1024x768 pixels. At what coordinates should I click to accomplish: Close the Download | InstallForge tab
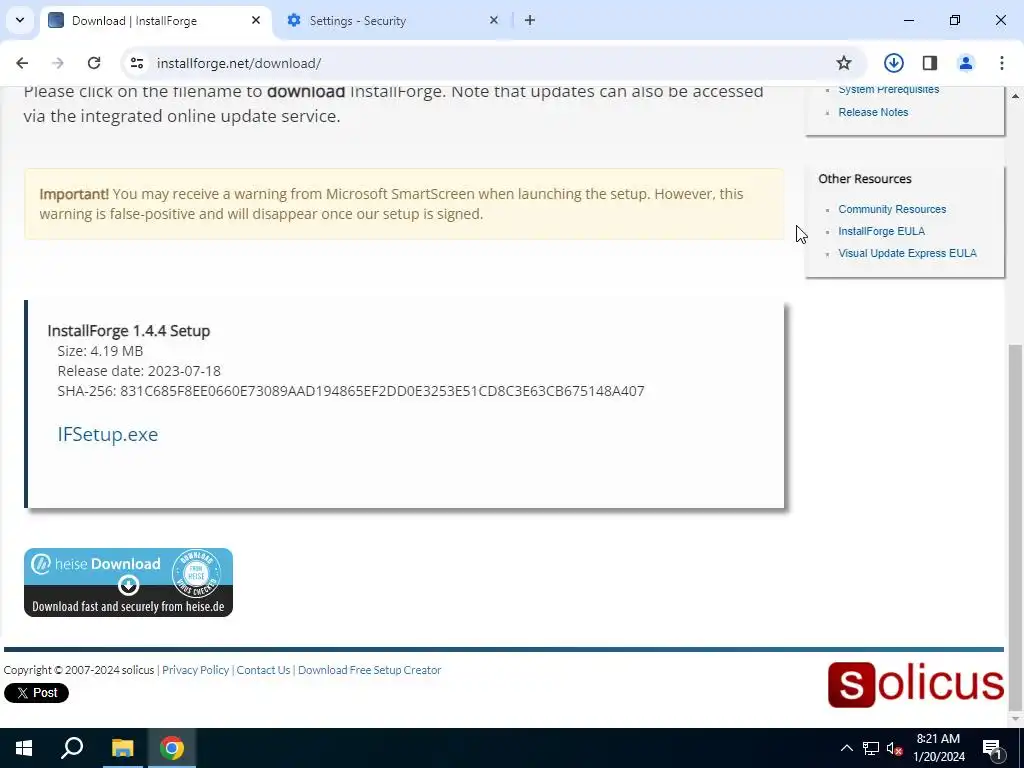pyautogui.click(x=256, y=20)
